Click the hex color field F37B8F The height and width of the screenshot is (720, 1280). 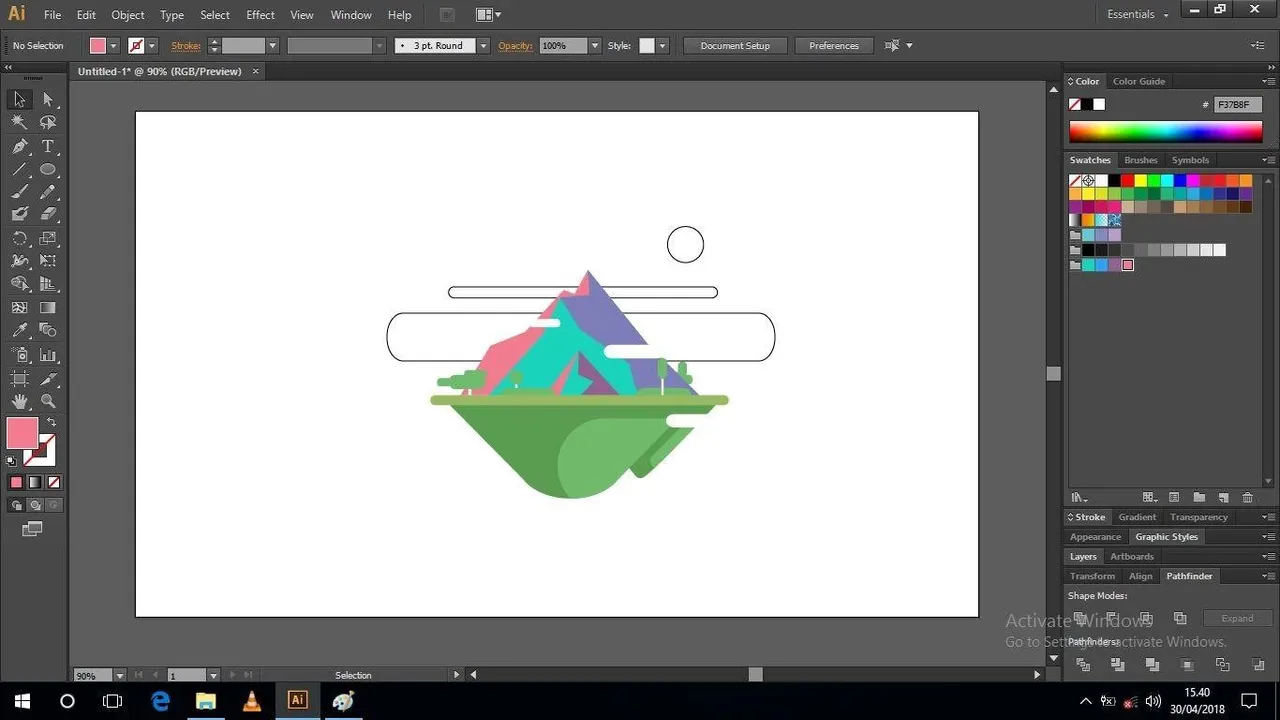[1238, 105]
